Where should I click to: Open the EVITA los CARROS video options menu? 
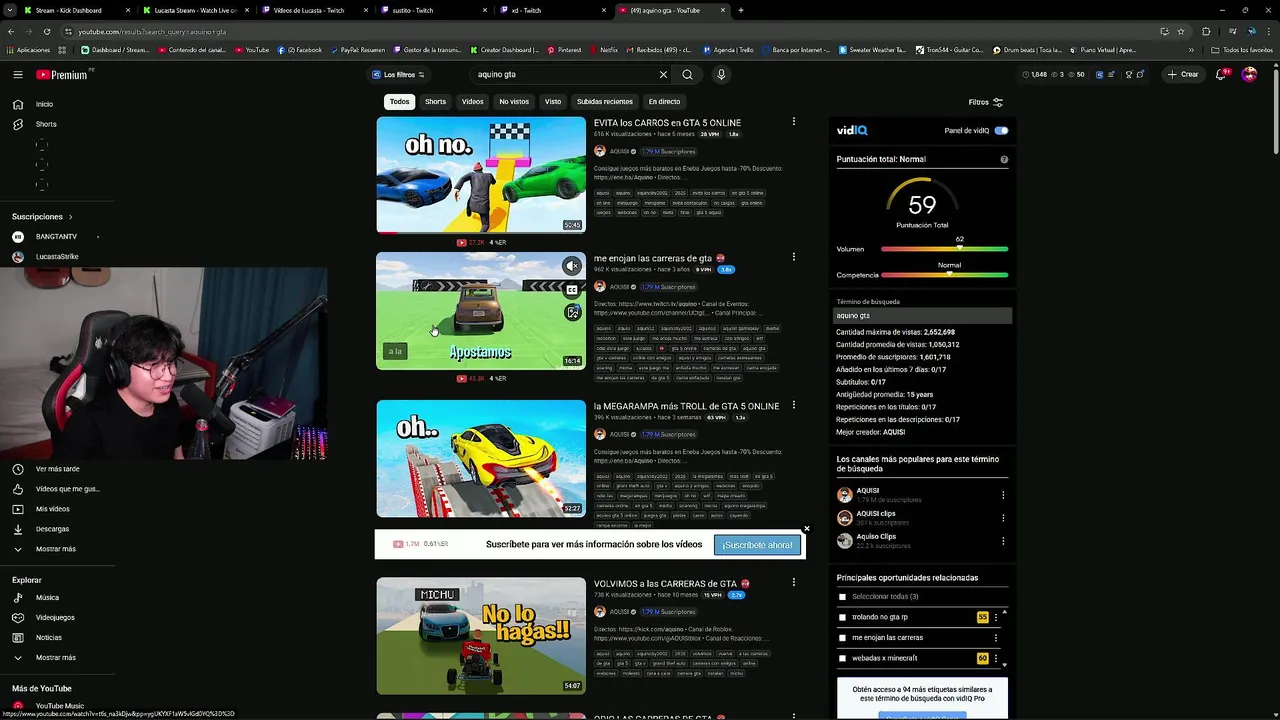(794, 122)
